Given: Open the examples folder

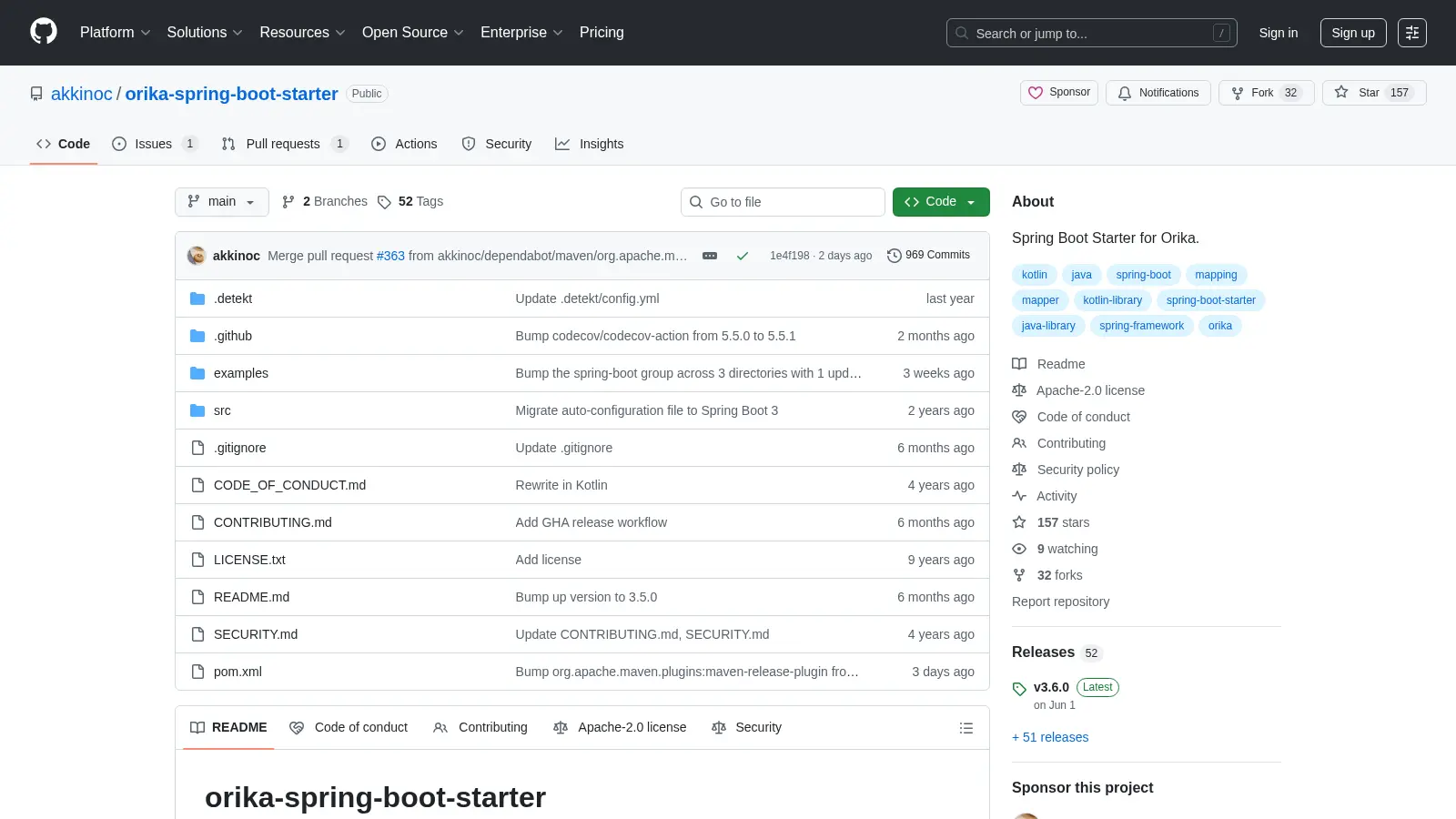Looking at the screenshot, I should pos(241,373).
